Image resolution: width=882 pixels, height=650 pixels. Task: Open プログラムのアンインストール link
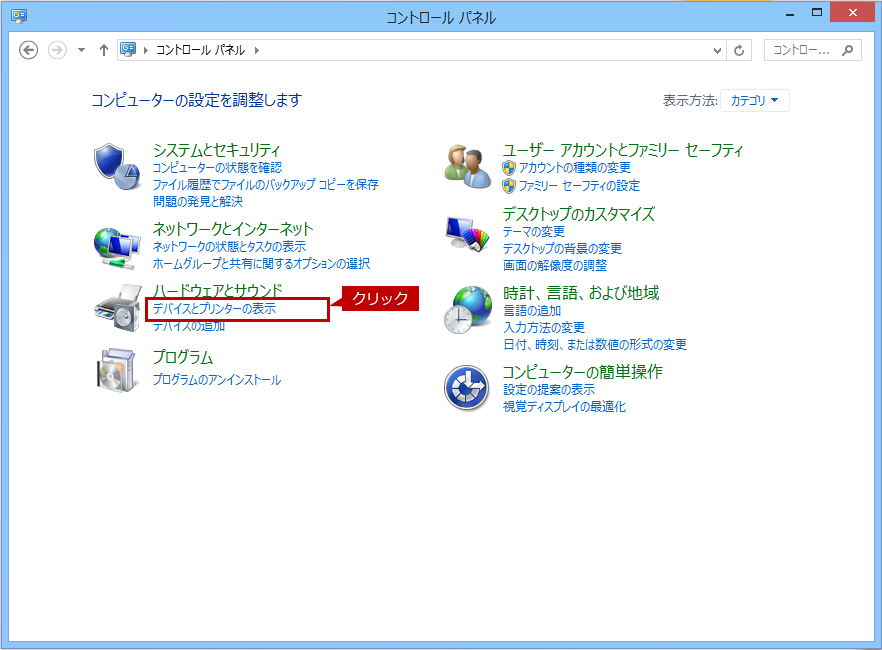tap(216, 380)
